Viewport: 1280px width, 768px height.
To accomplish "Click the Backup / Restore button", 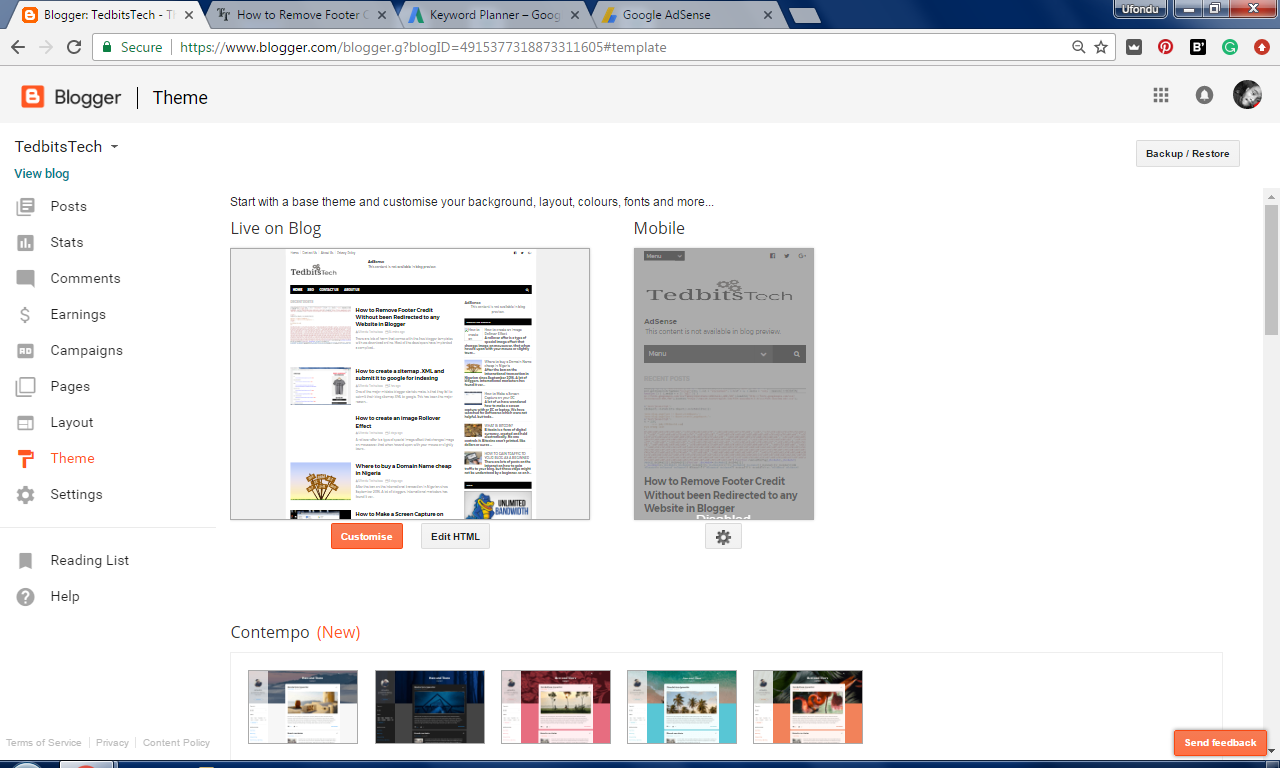I will pyautogui.click(x=1188, y=154).
